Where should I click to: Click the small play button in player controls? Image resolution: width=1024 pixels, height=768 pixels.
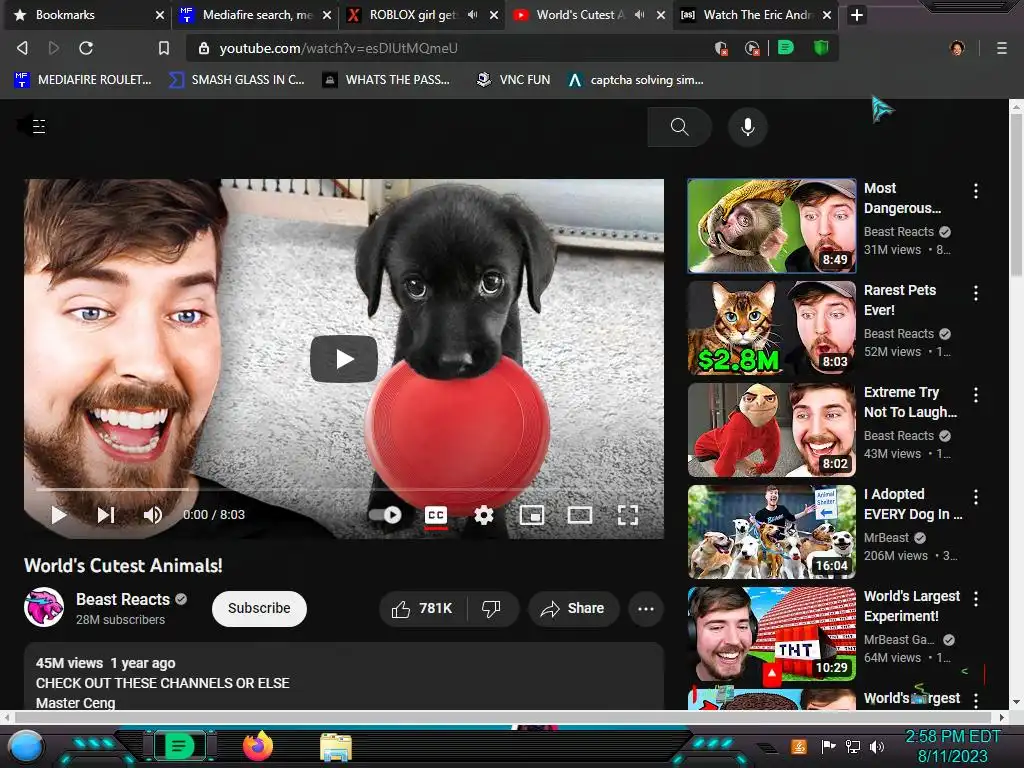pyautogui.click(x=59, y=515)
